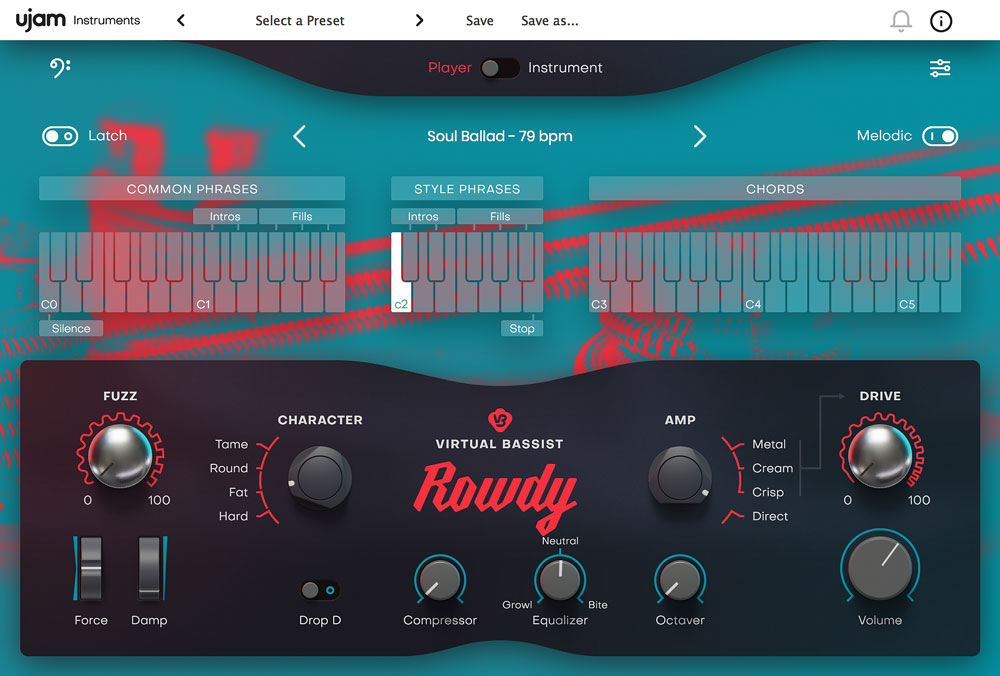This screenshot has width=1000, height=676.
Task: Play the C0 key
Action: pos(49,297)
